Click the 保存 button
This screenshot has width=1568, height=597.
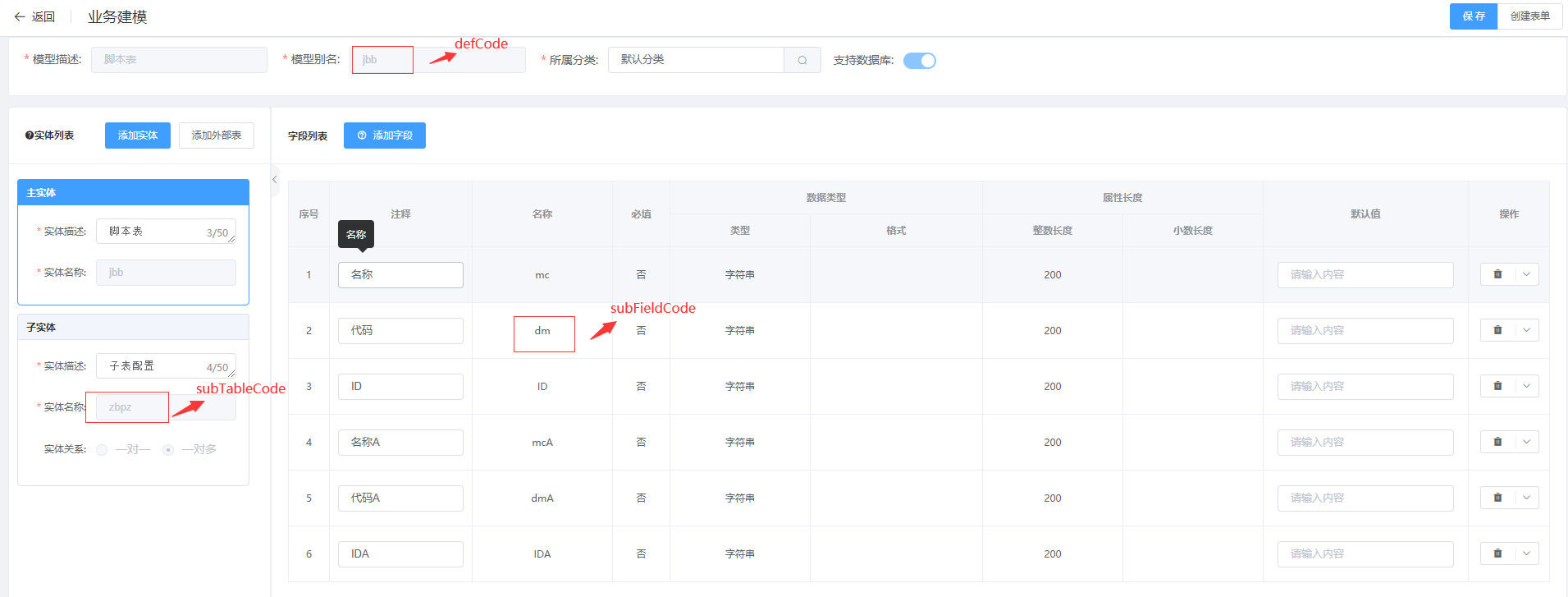click(1473, 16)
